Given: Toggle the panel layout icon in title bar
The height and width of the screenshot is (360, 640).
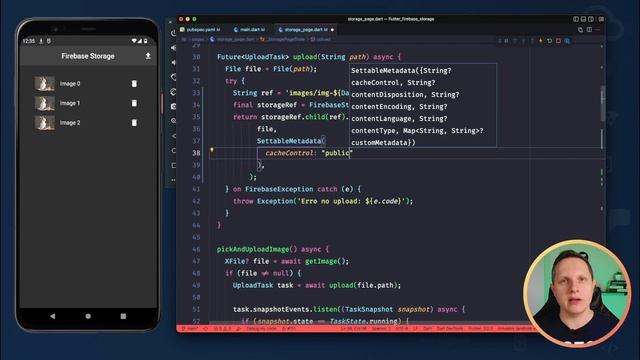Looking at the screenshot, I should click(583, 19).
